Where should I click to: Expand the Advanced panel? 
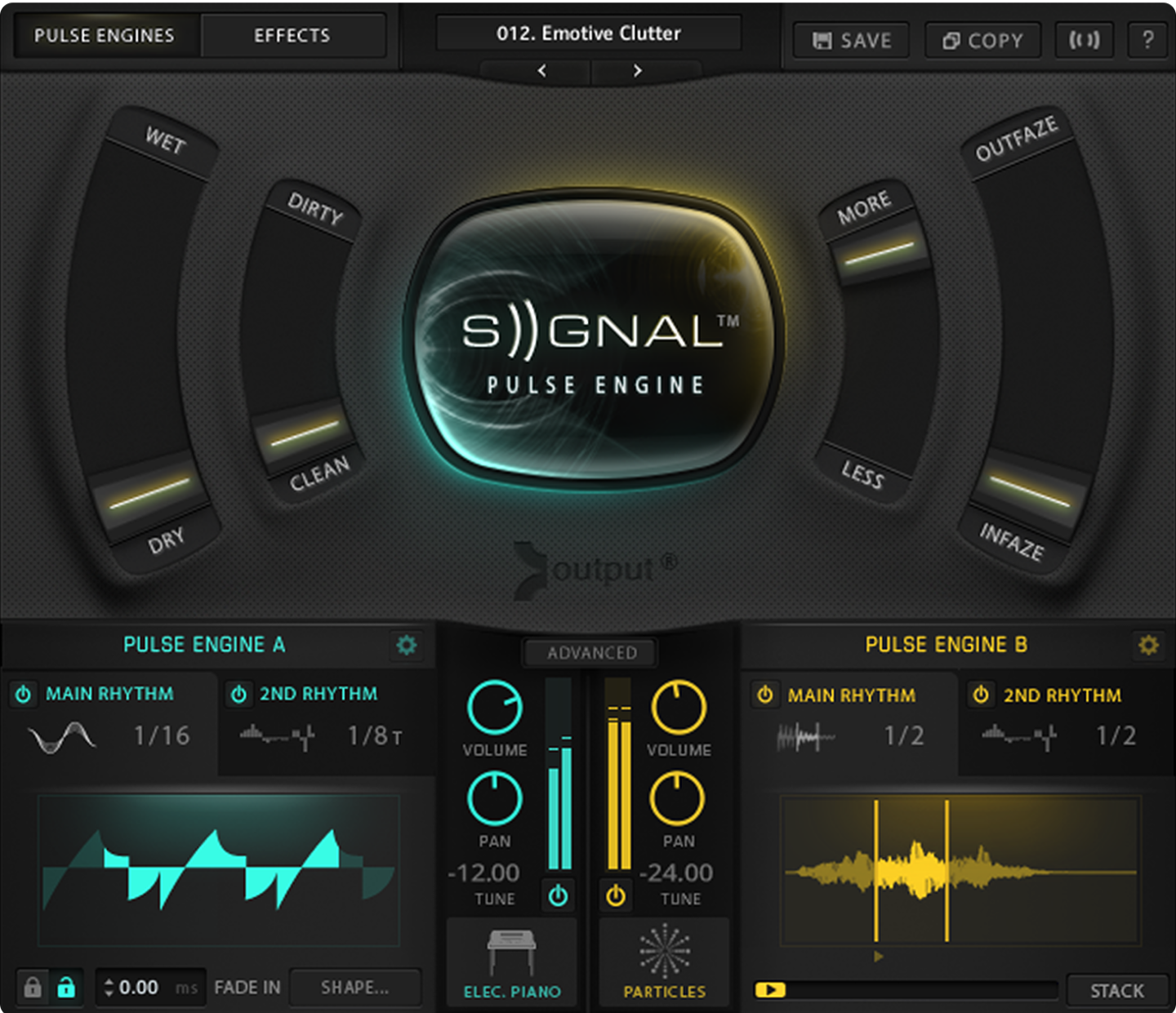click(589, 653)
